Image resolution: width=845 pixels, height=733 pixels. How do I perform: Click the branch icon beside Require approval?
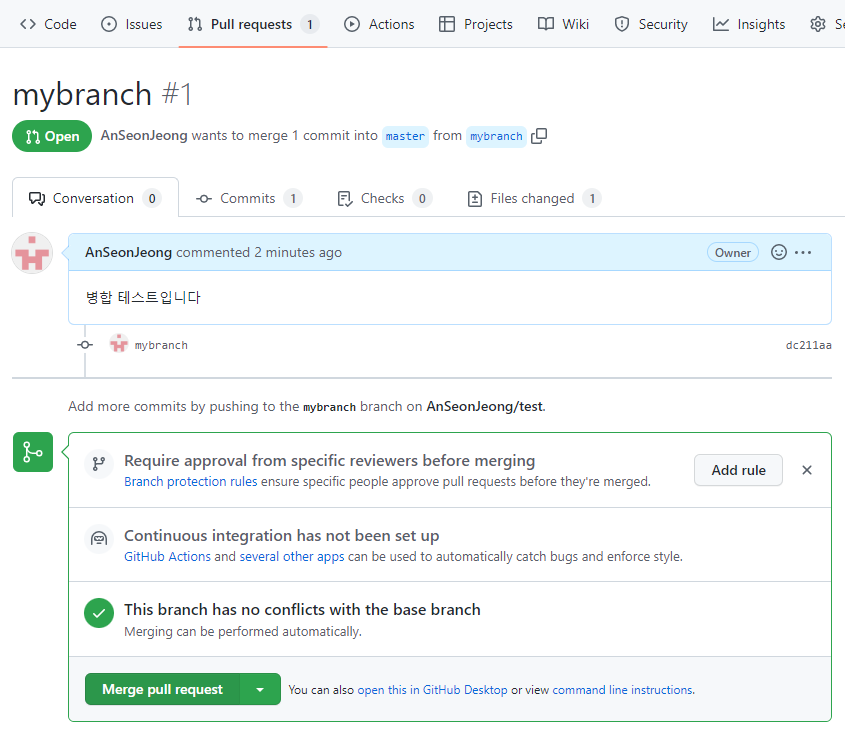(x=99, y=464)
